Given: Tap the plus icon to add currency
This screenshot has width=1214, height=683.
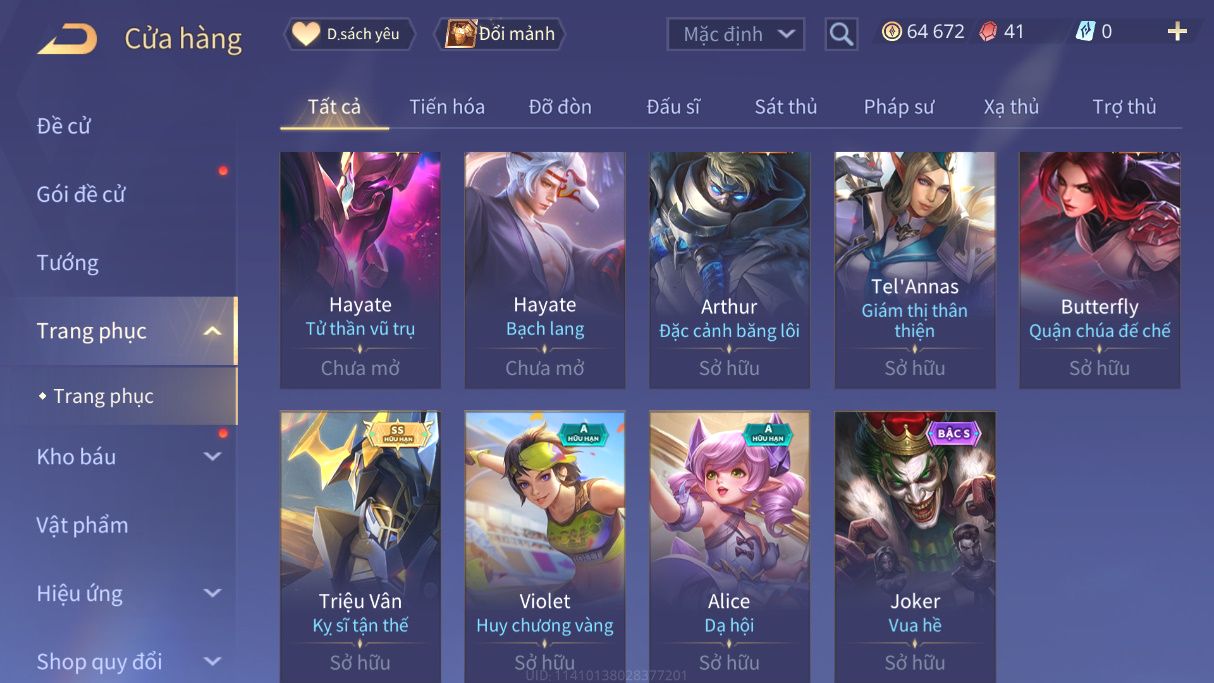Looking at the screenshot, I should point(1177,32).
